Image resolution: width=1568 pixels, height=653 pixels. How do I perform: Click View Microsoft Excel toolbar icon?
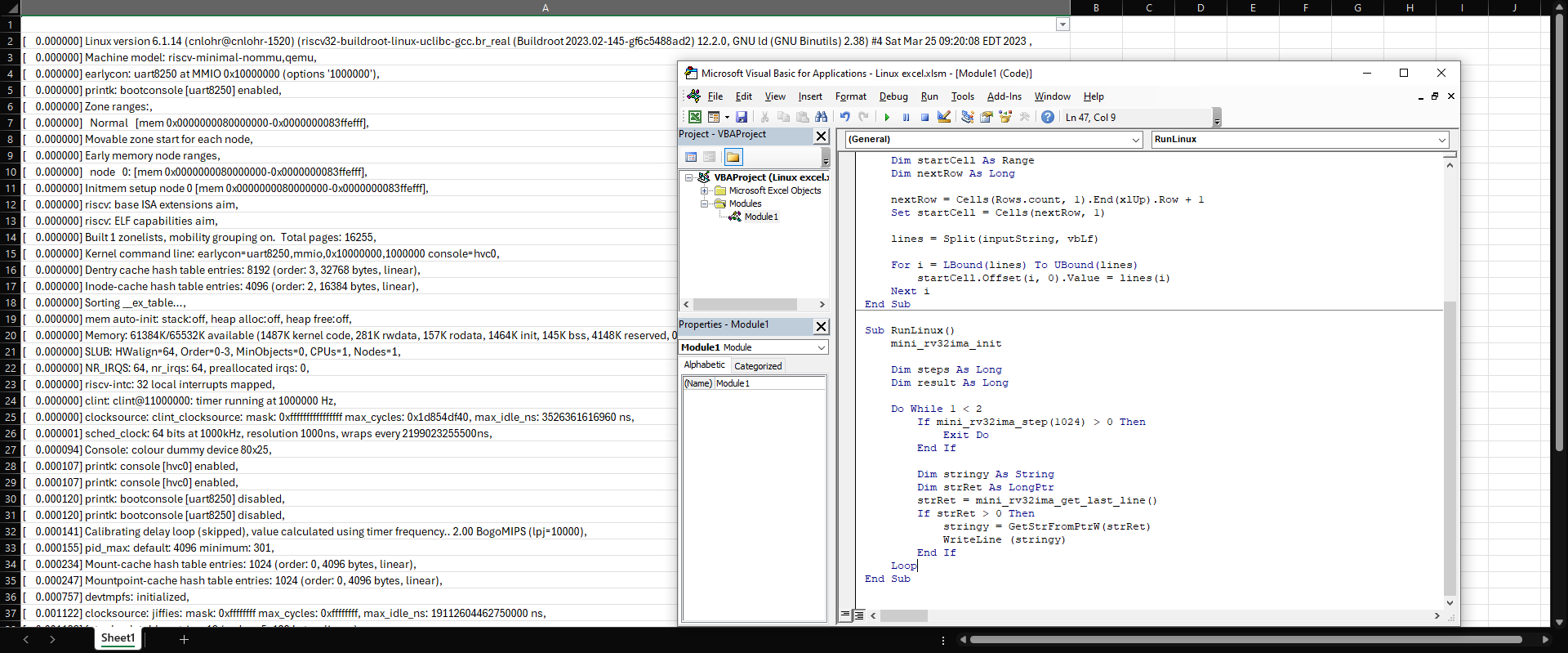tap(695, 117)
